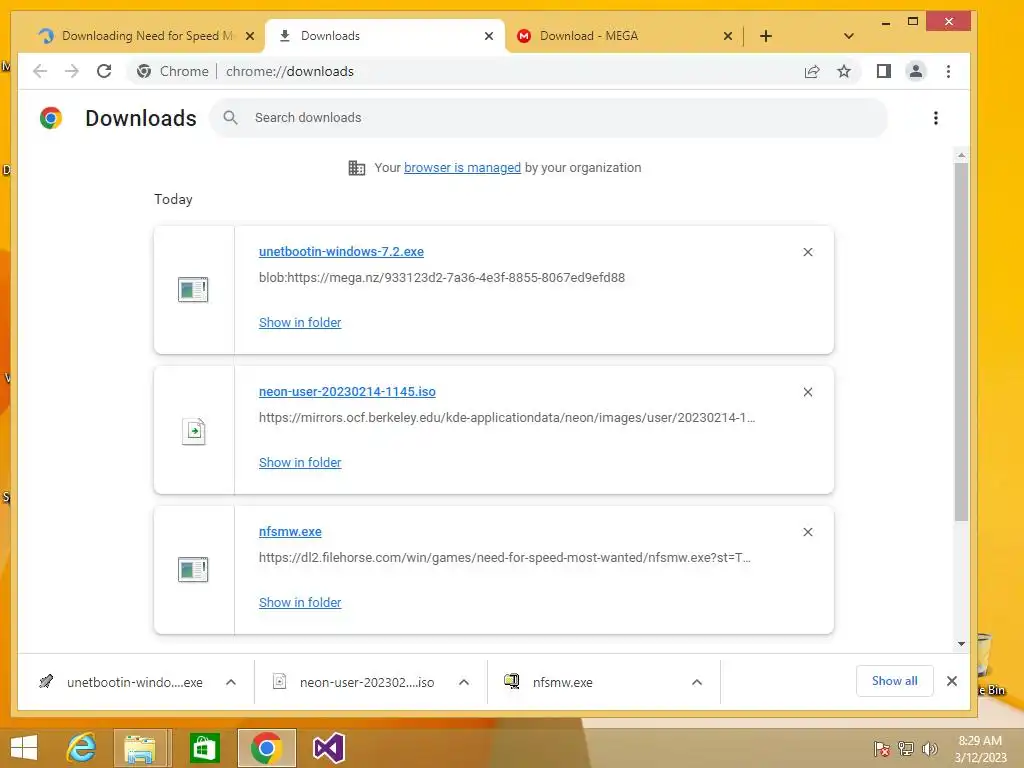Click the taskbar clock showing 8:29 AM
The width and height of the screenshot is (1024, 768).
point(980,748)
